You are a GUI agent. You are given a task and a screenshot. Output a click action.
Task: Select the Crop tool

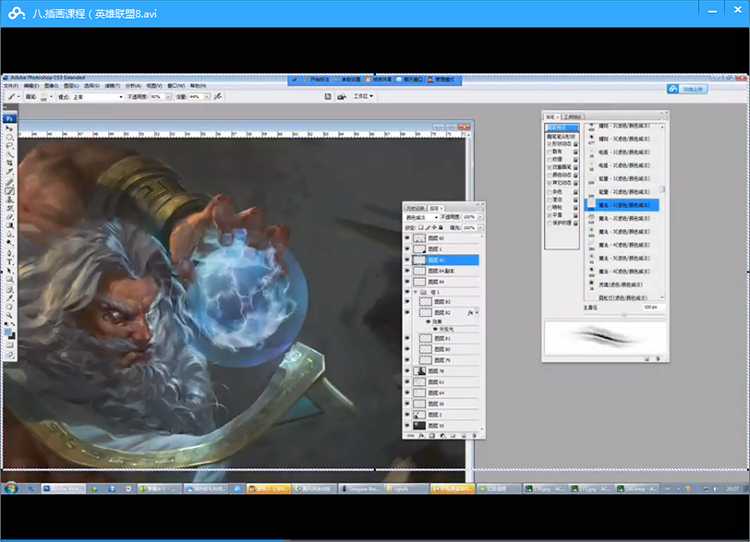pyautogui.click(x=9, y=164)
